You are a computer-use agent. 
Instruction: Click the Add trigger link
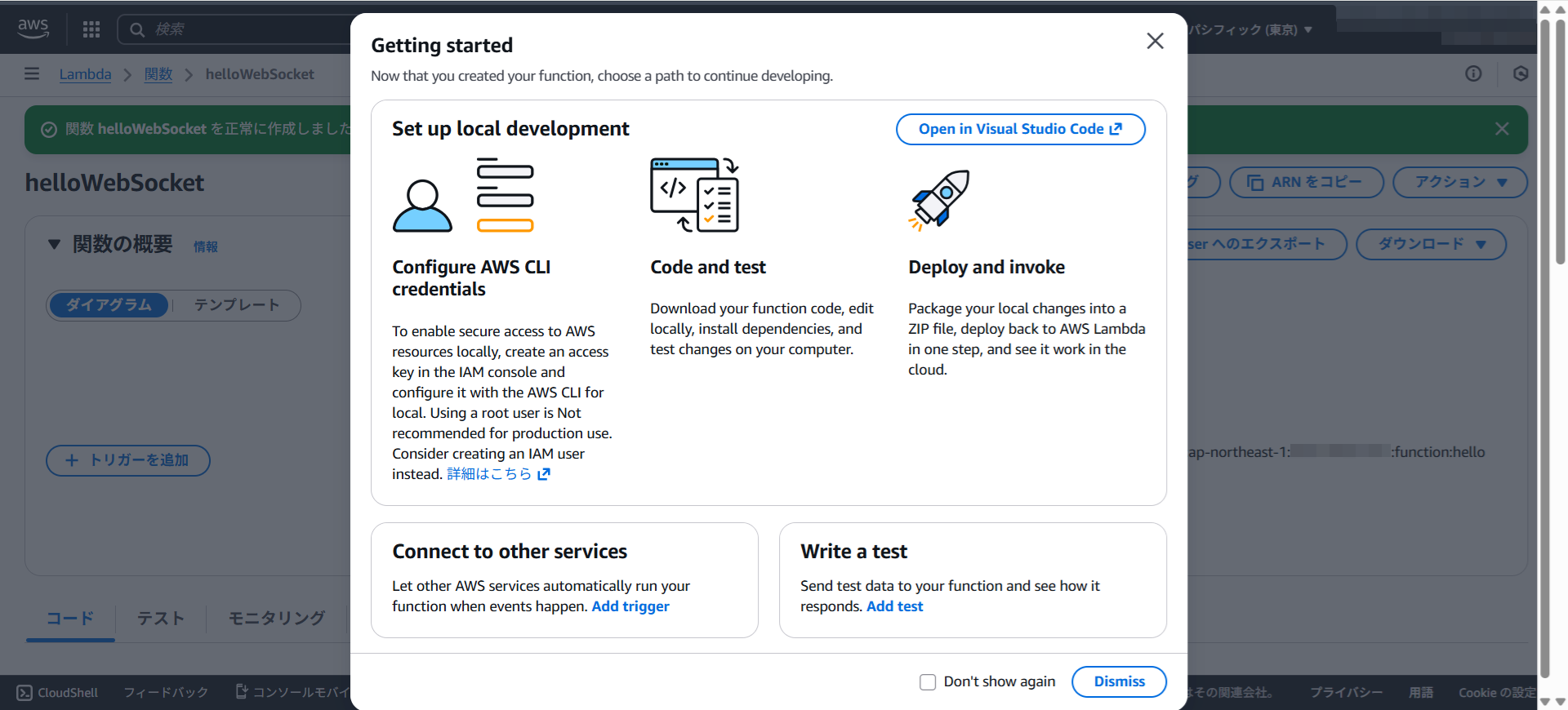630,606
